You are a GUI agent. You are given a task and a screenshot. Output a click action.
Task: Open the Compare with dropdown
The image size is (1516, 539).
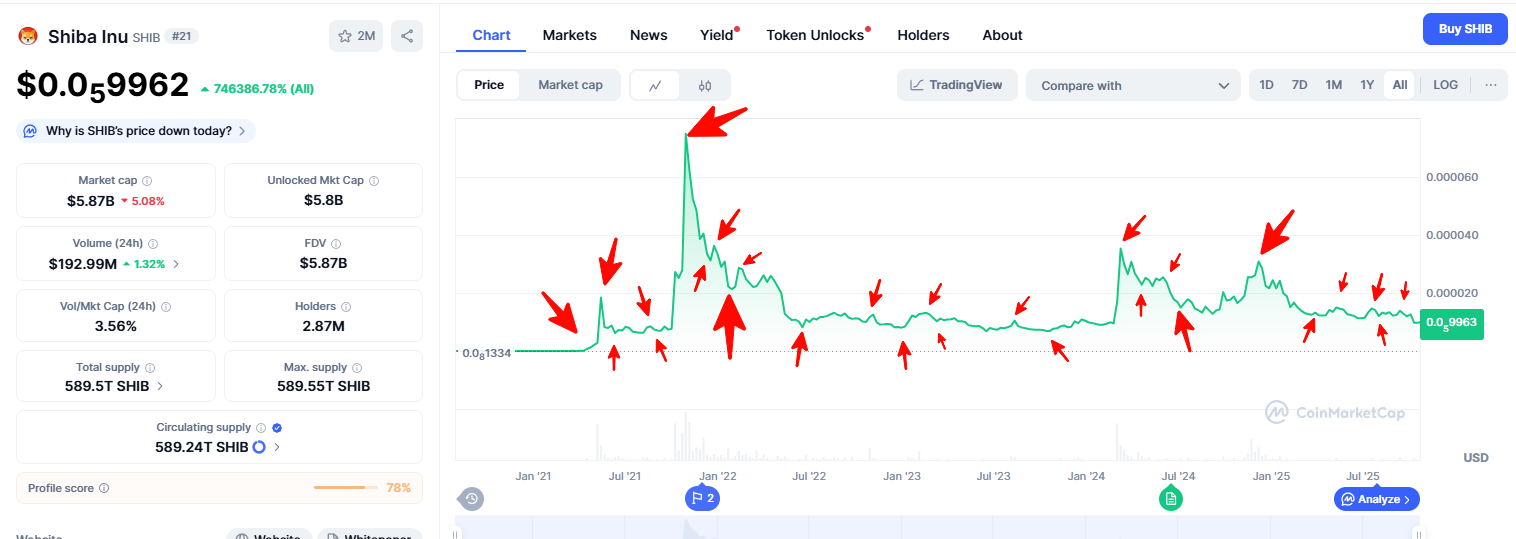[1133, 86]
